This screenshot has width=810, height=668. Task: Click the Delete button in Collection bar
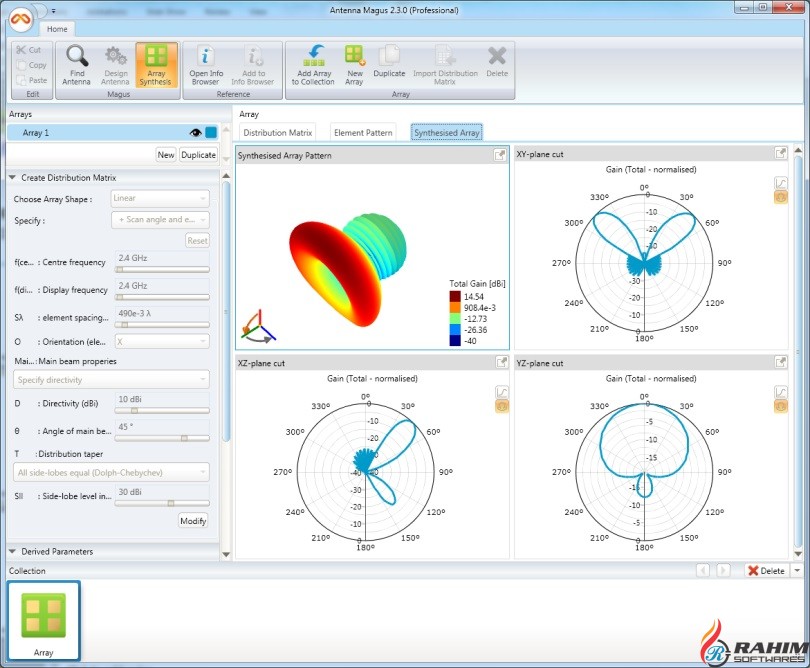[x=767, y=570]
